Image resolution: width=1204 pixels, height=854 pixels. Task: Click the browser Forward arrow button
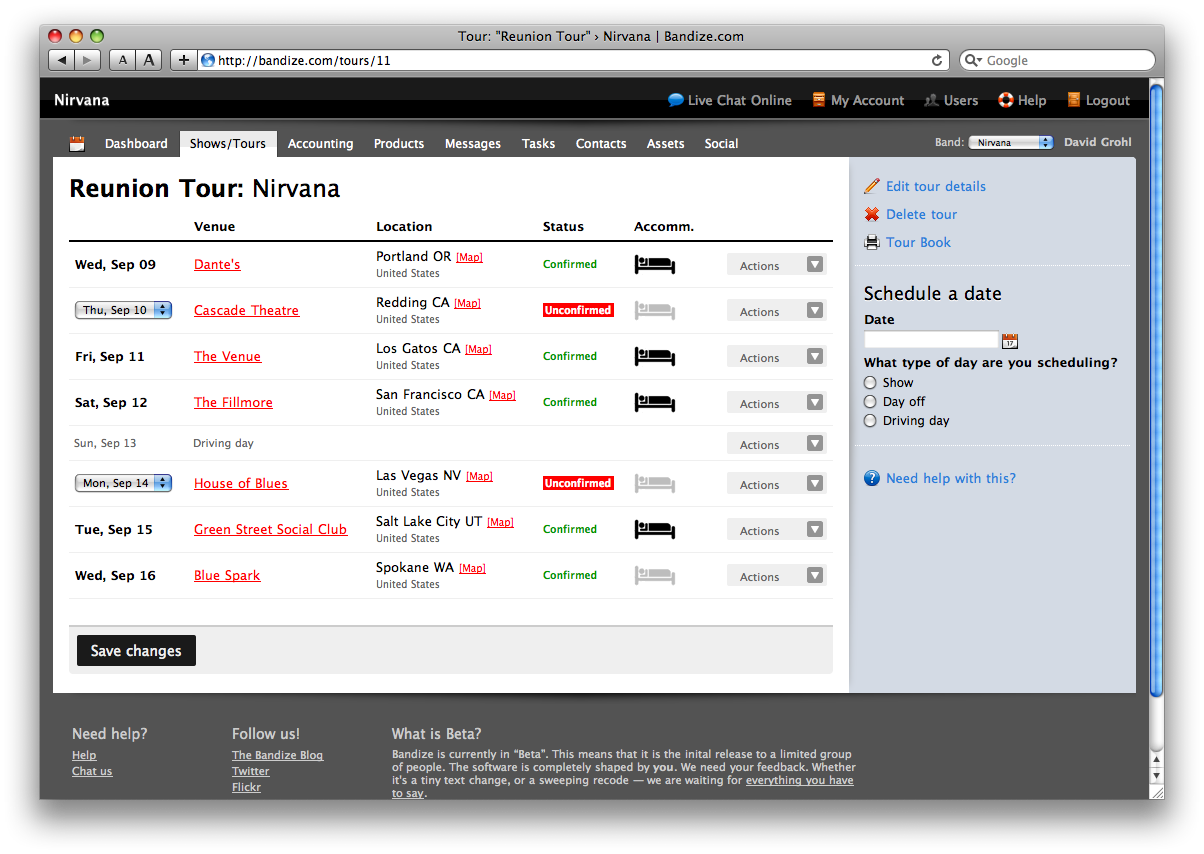87,60
